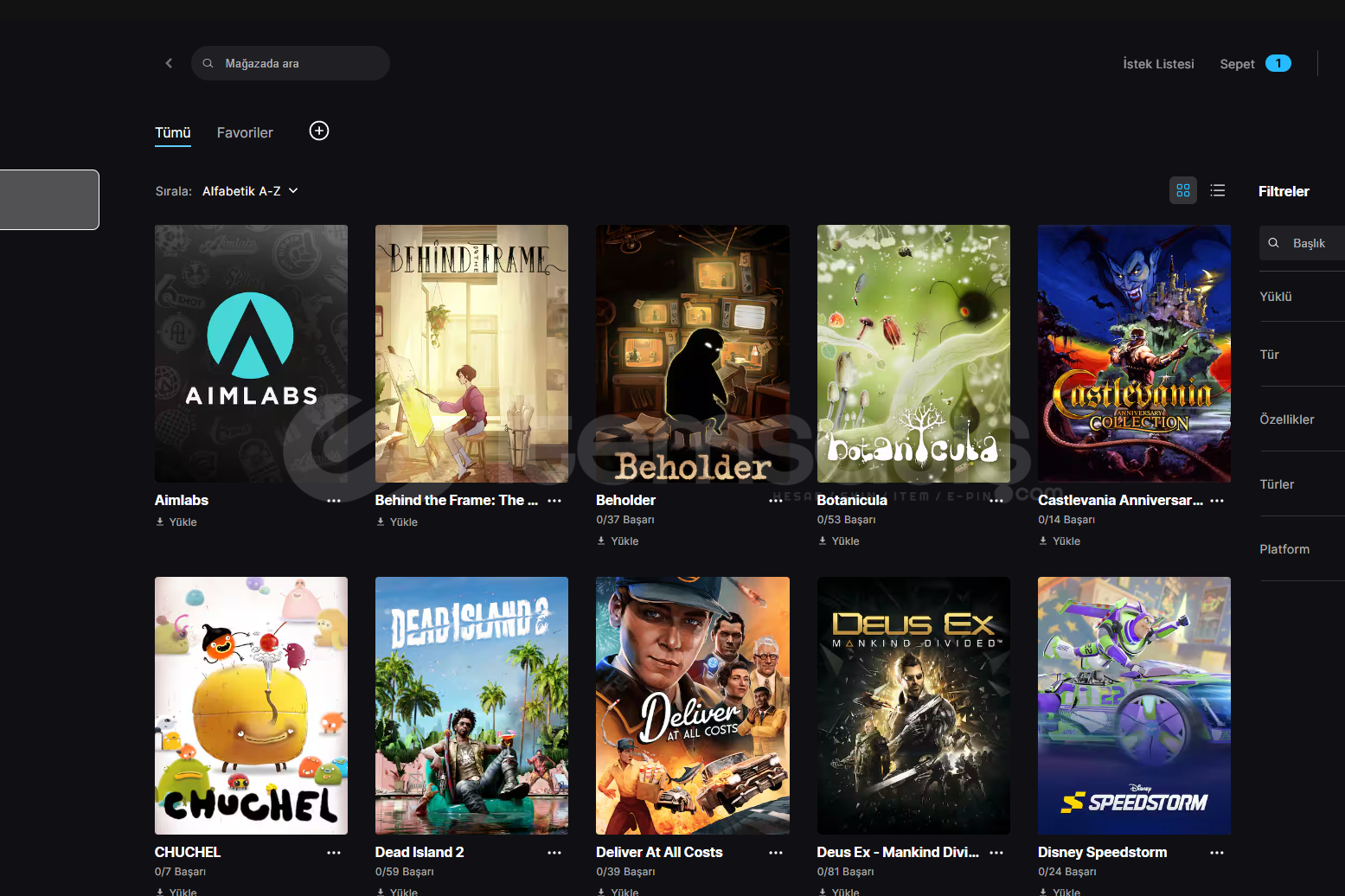Viewport: 1345px width, 896px height.
Task: Expand the Özellikler filter section
Action: click(1302, 419)
